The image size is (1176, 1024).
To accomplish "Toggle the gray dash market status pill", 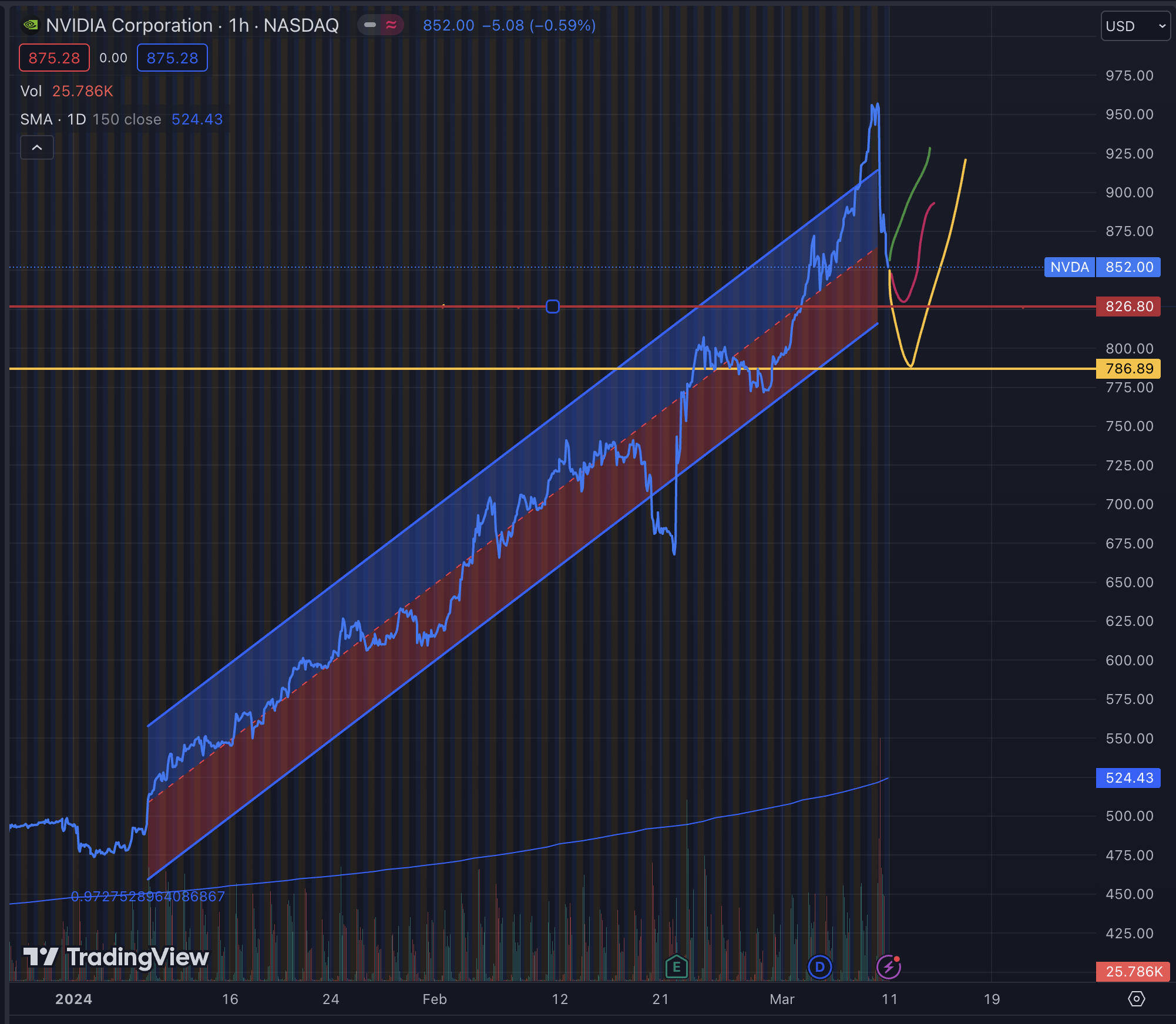I will tap(370, 25).
